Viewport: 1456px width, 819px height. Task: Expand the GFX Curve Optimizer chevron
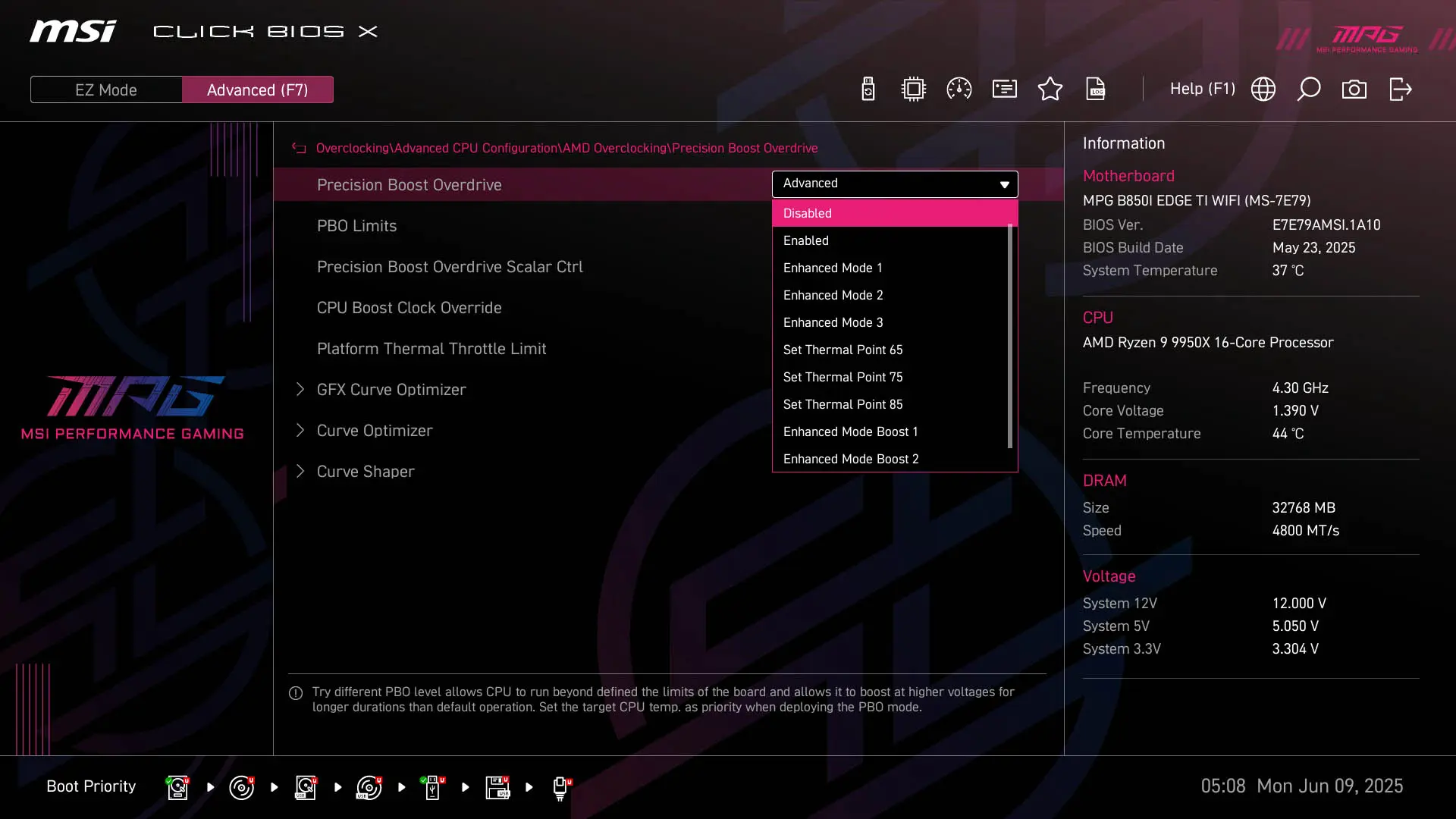pos(300,390)
